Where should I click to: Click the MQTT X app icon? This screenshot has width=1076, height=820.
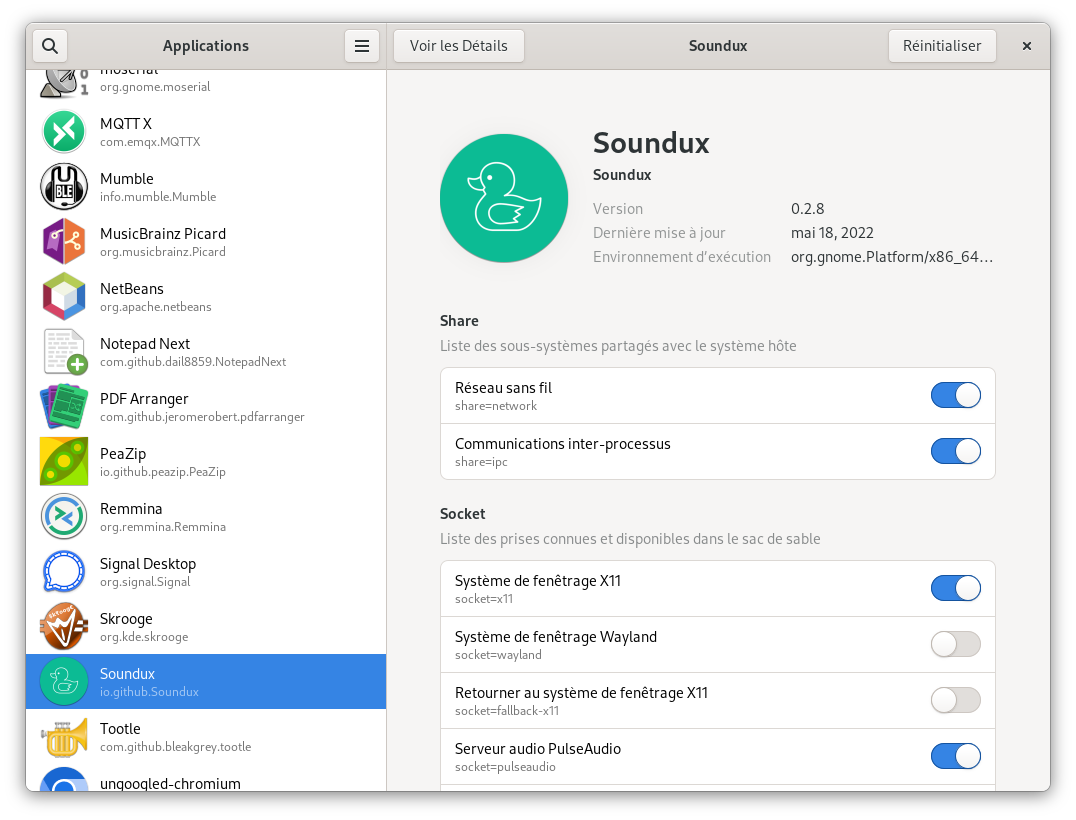[x=64, y=132]
